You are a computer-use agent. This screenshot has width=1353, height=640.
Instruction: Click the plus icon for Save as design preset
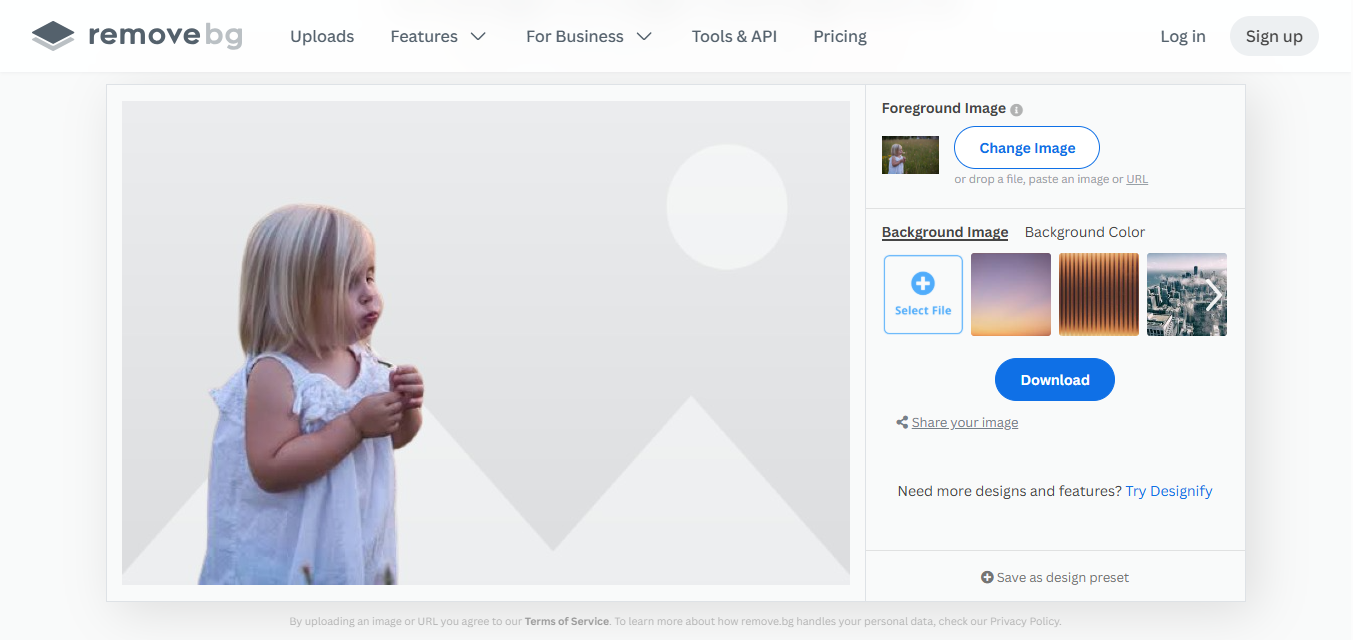[x=987, y=578]
